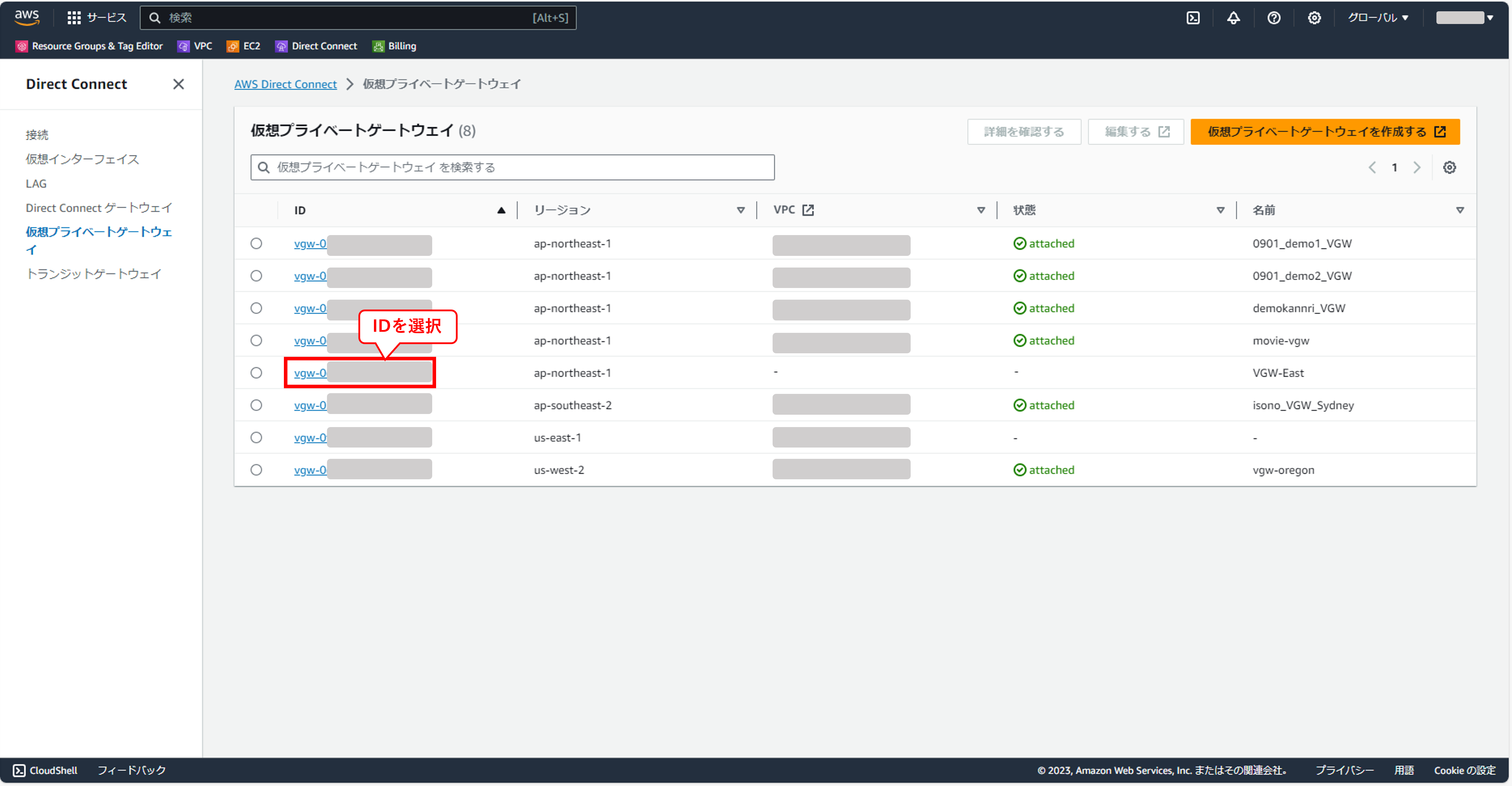Open 仮想インターフェイス in the sidebar
This screenshot has height=786, width=1512.
tap(82, 159)
